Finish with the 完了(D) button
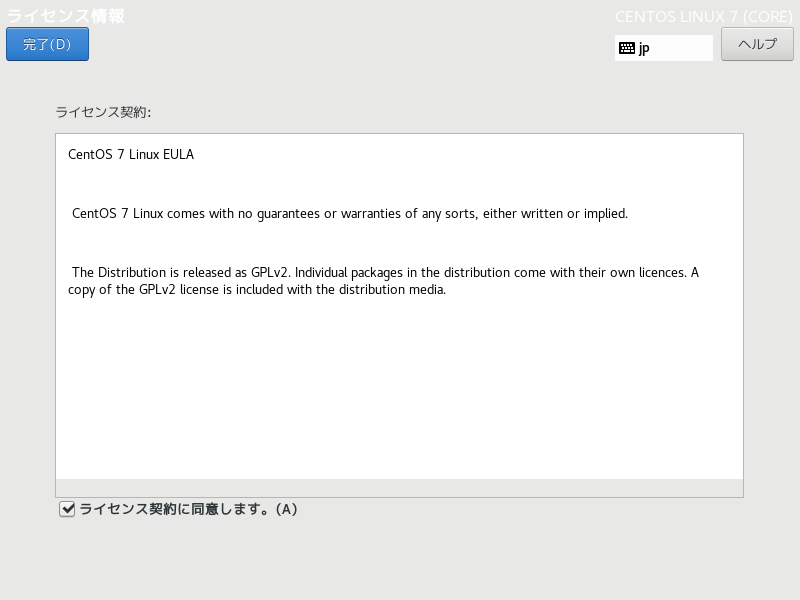The width and height of the screenshot is (800, 600). tap(47, 44)
